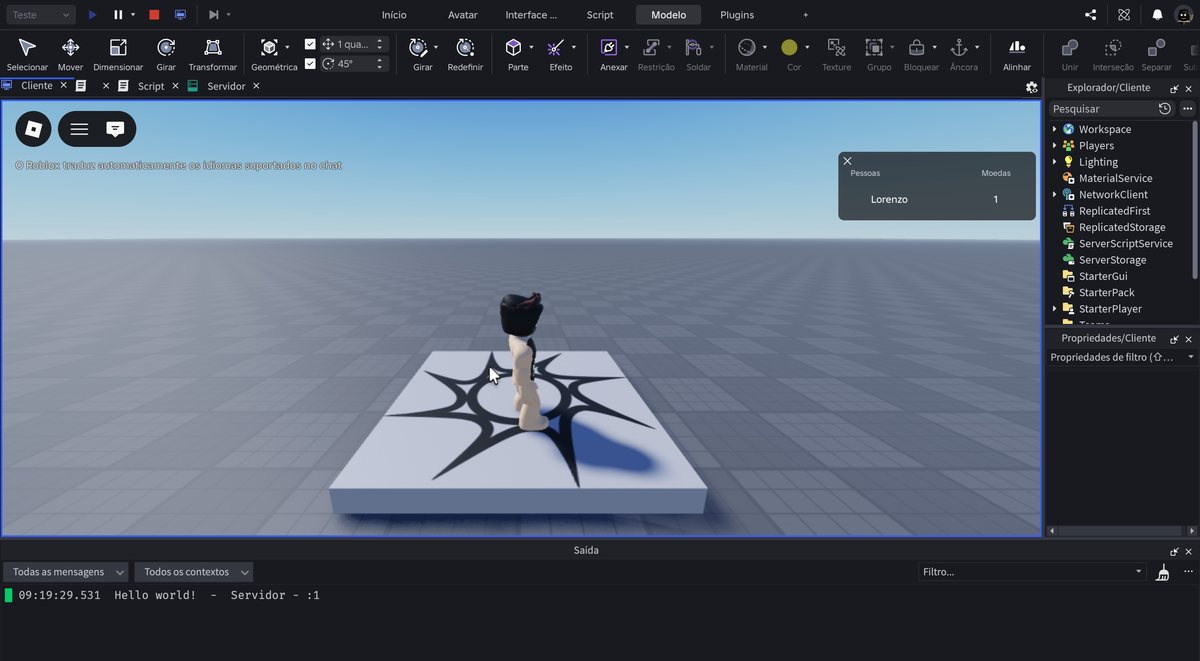Open the Explorer three-dots options menu

click(x=1187, y=108)
